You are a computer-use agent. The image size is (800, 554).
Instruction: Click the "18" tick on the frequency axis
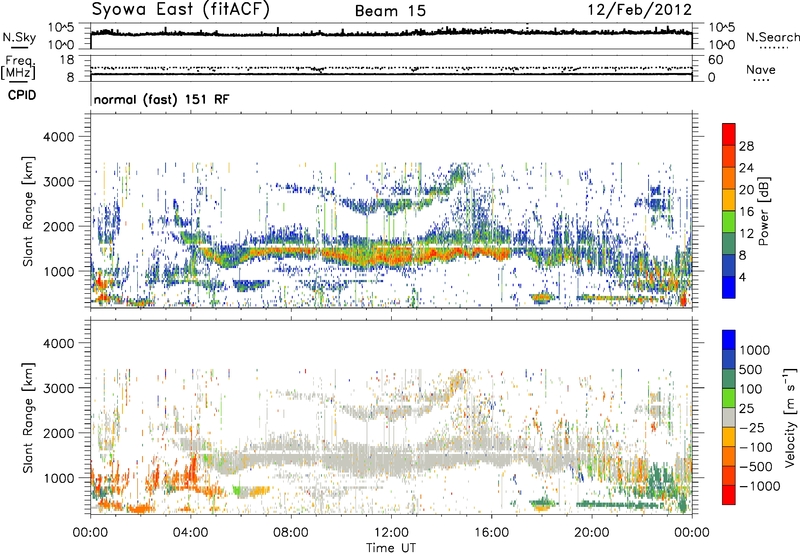coord(67,60)
